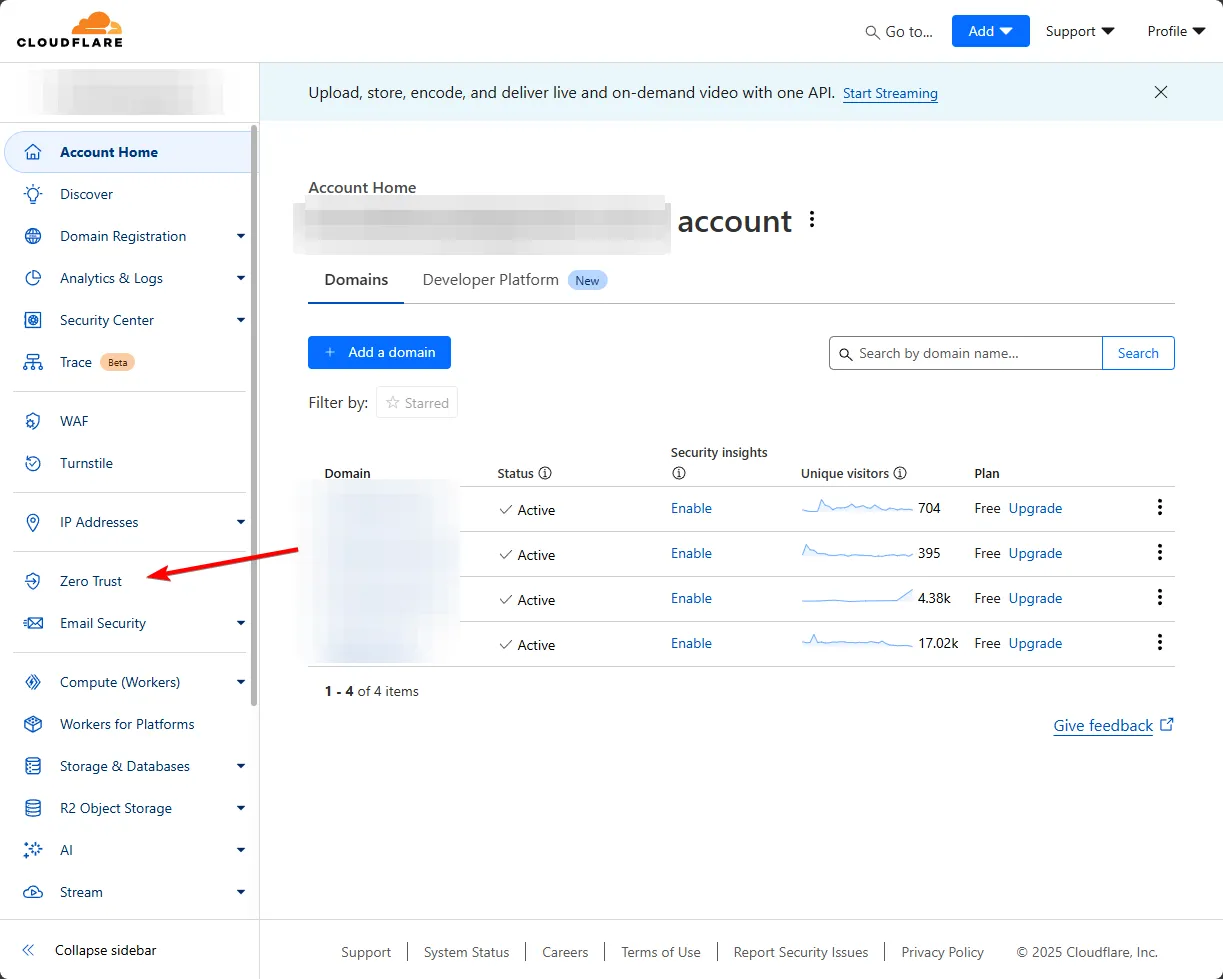Click the Give feedback link
The image size is (1223, 979).
click(1113, 726)
